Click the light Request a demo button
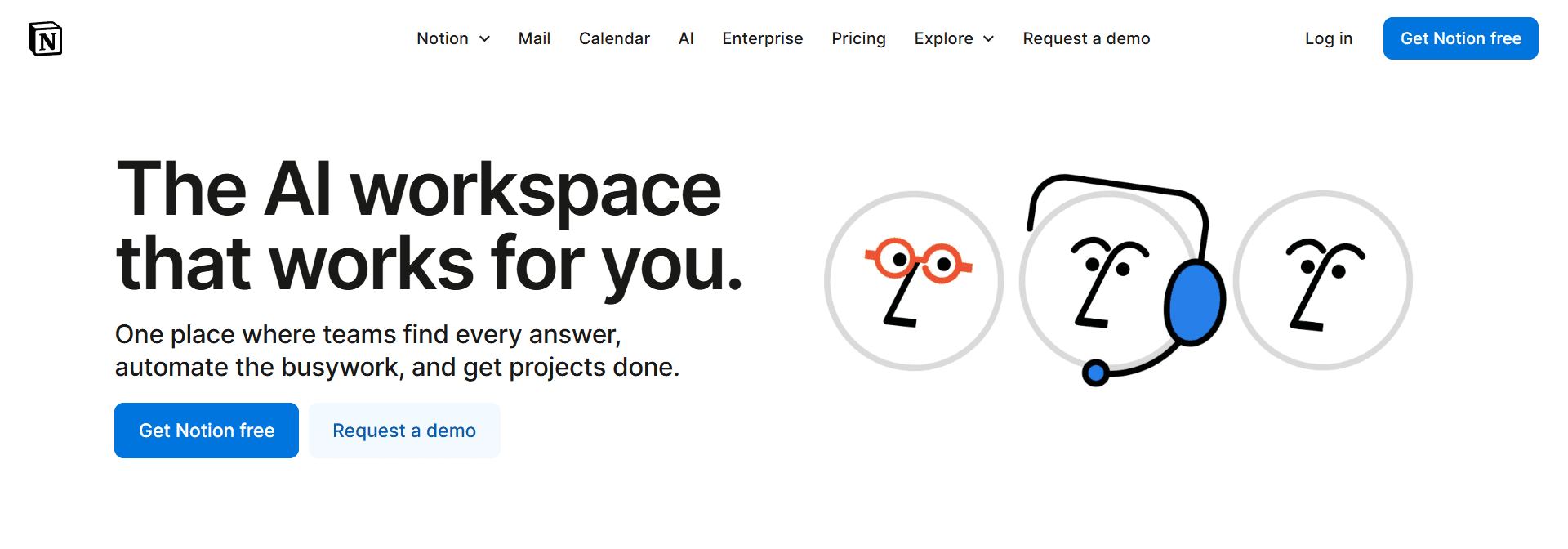This screenshot has width=1568, height=549. coord(404,431)
